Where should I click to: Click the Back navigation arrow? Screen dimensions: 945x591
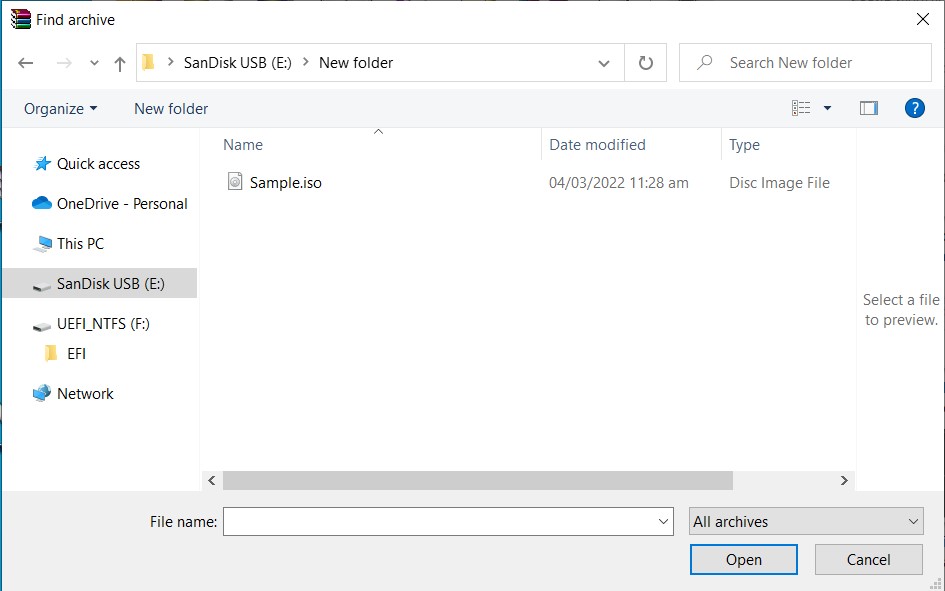[x=26, y=63]
